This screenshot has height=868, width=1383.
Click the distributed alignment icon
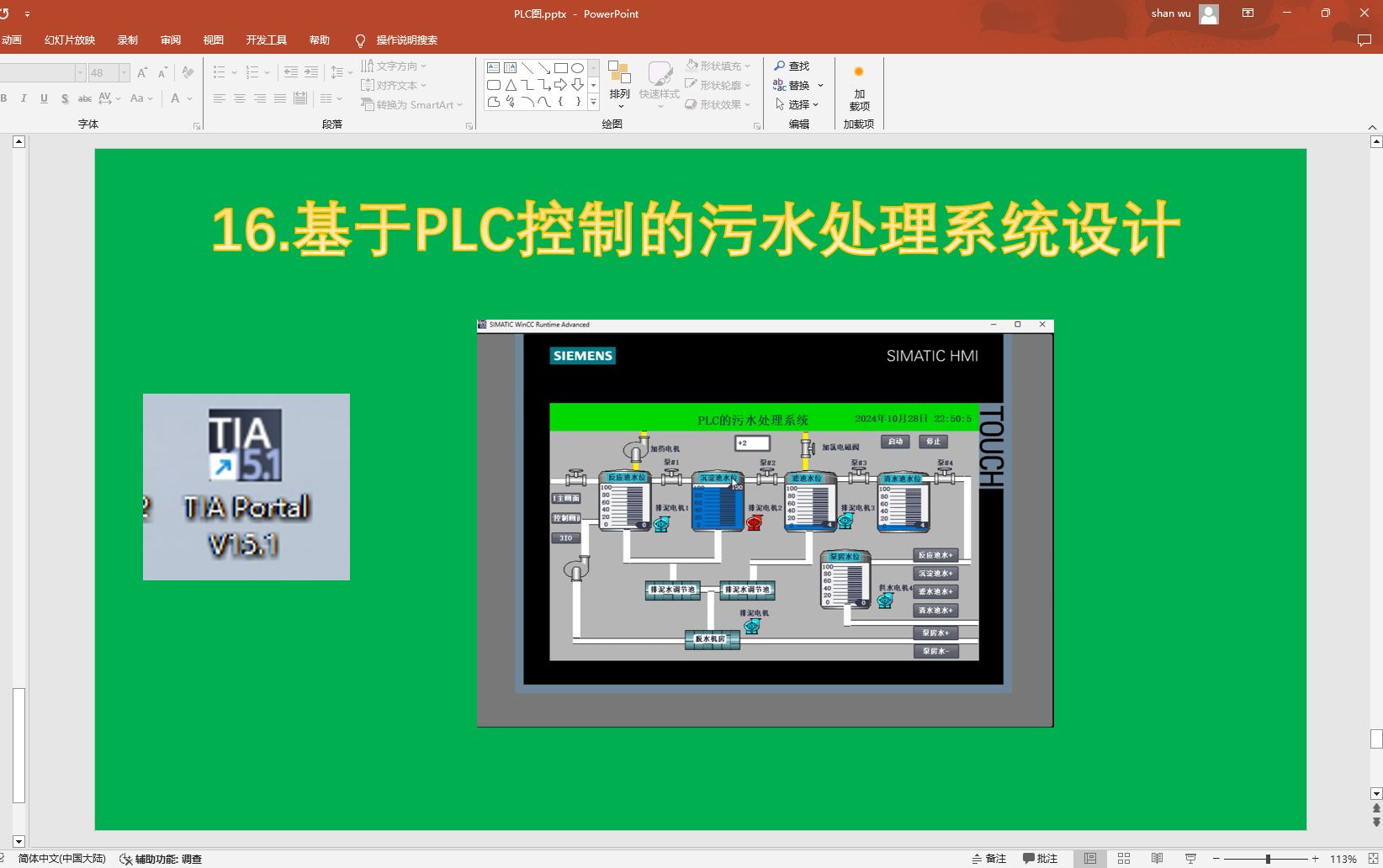(x=300, y=98)
